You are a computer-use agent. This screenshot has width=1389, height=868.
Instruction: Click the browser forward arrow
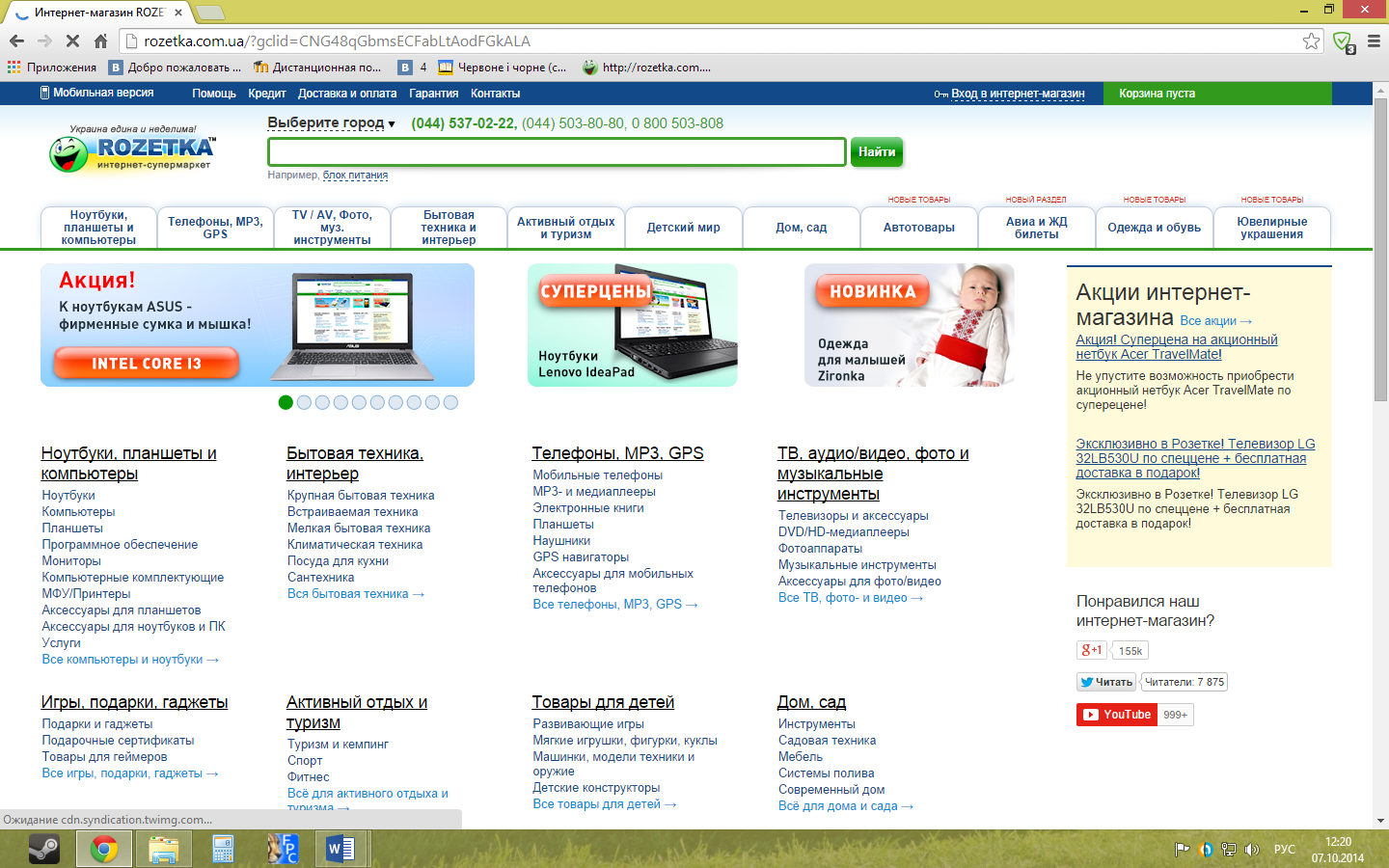44,41
